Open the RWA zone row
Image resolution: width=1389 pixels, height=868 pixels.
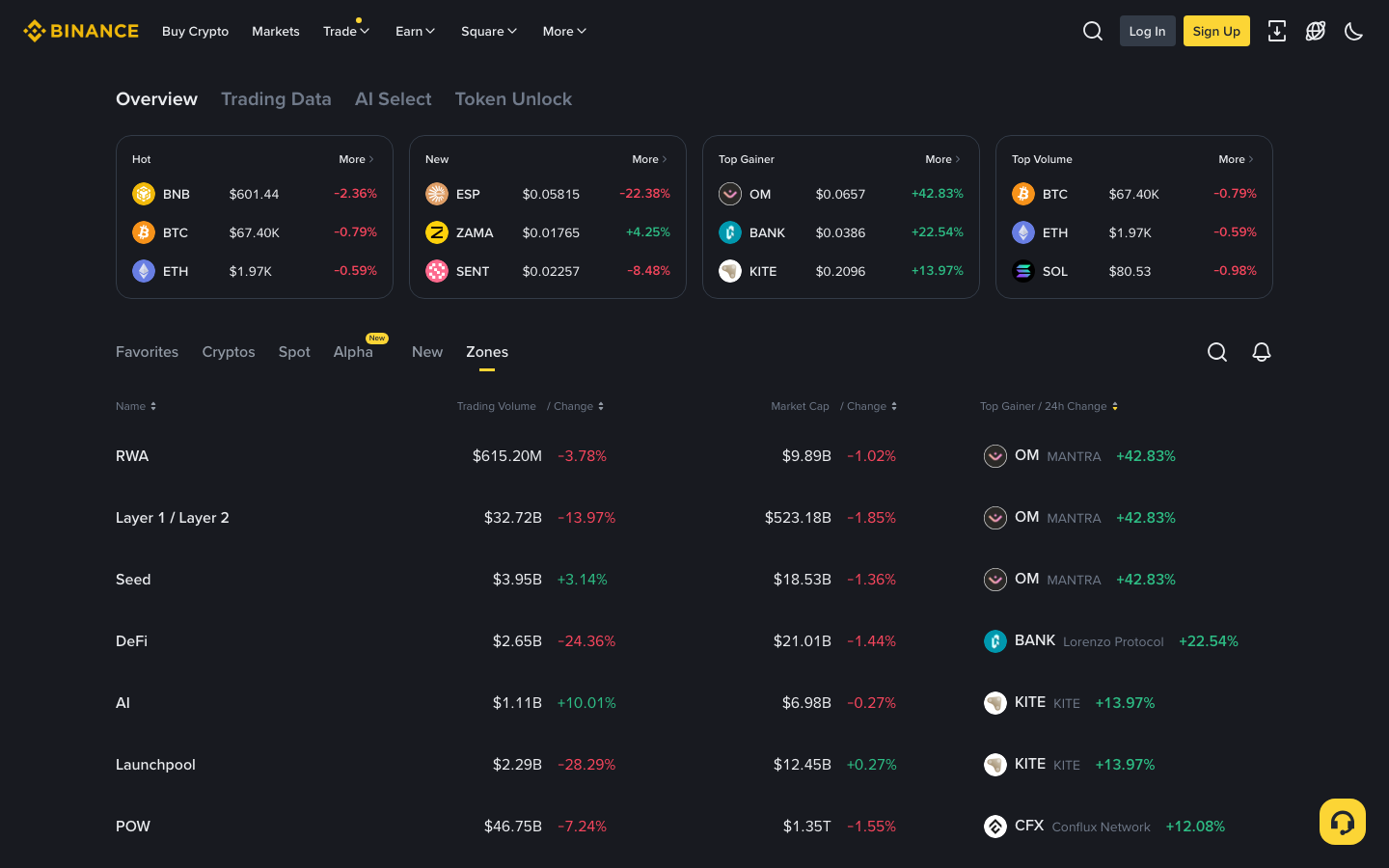pyautogui.click(x=132, y=455)
